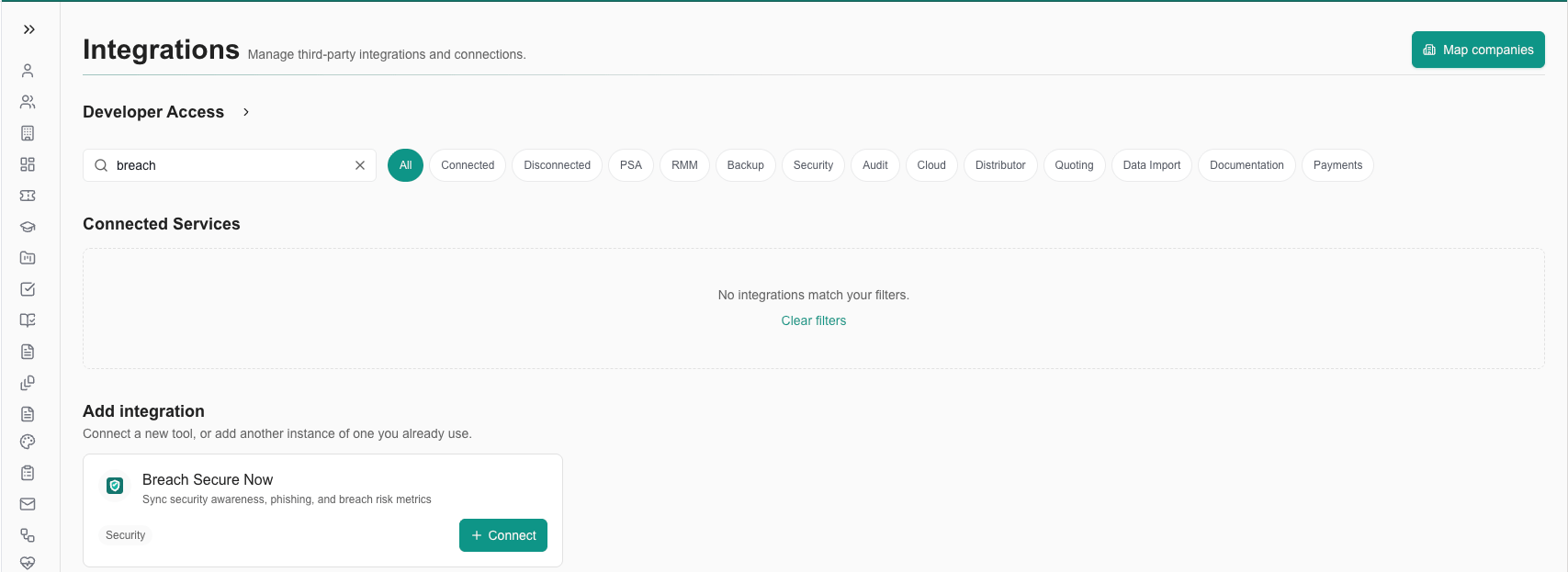Select the Audit category filter
The height and width of the screenshot is (572, 1568).
tap(875, 165)
